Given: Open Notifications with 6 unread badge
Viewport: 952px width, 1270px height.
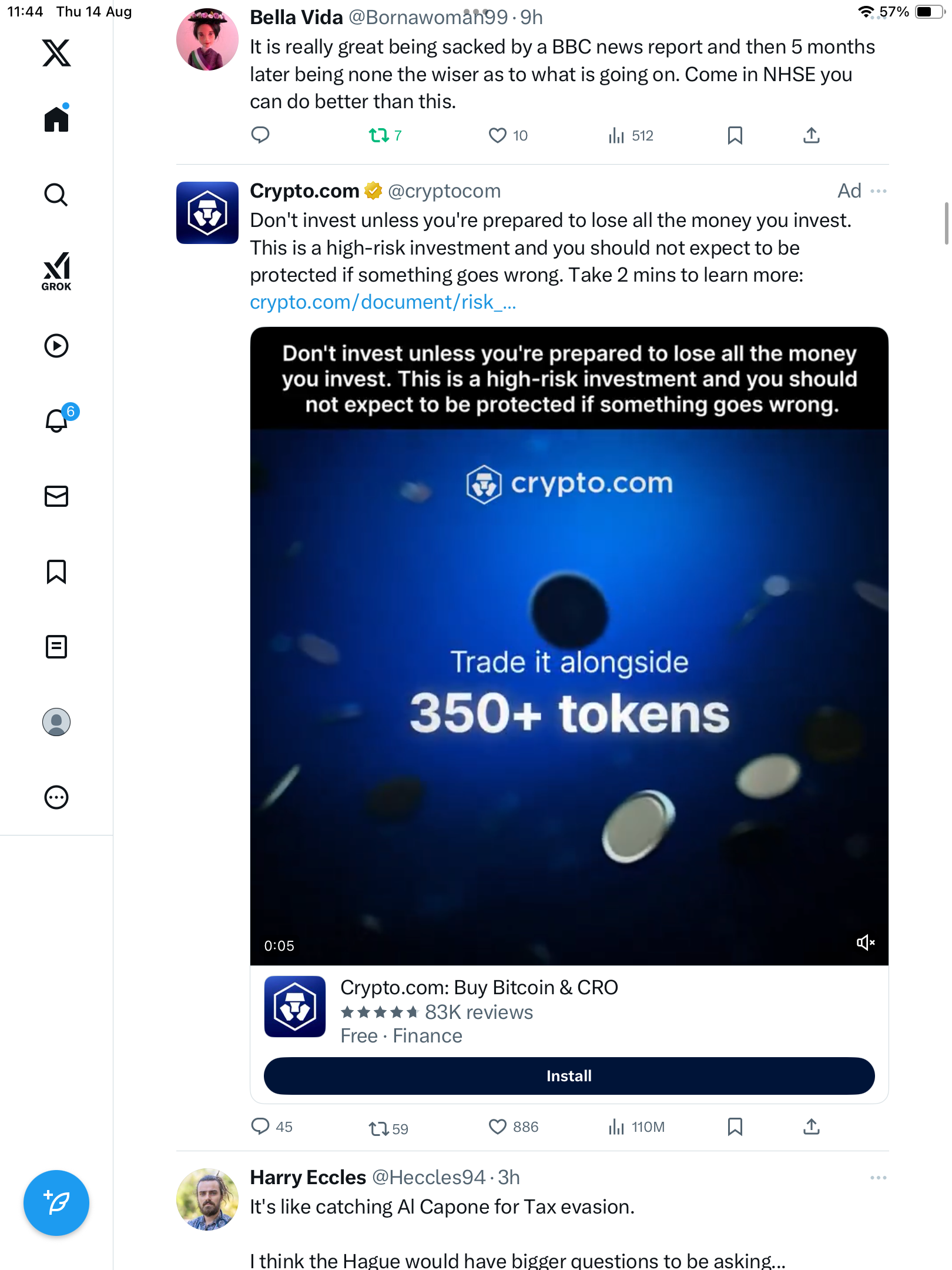Looking at the screenshot, I should [x=58, y=420].
